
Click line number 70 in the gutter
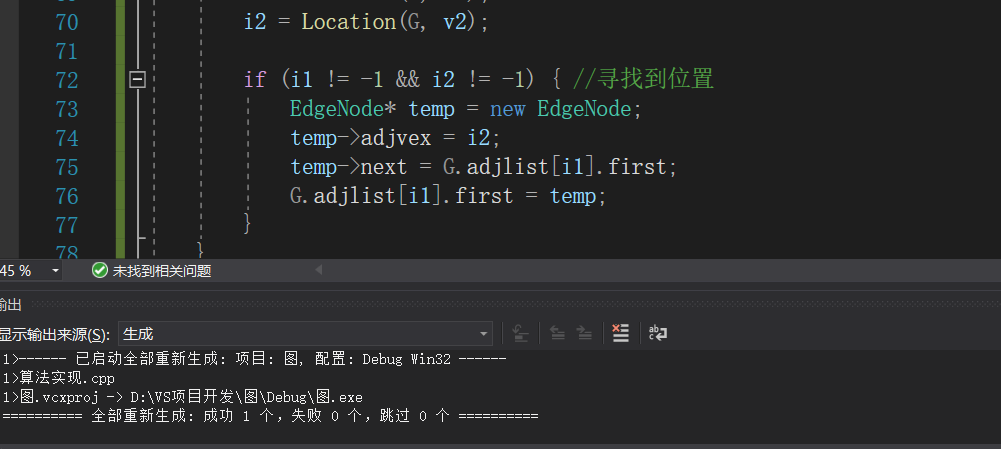[67, 22]
